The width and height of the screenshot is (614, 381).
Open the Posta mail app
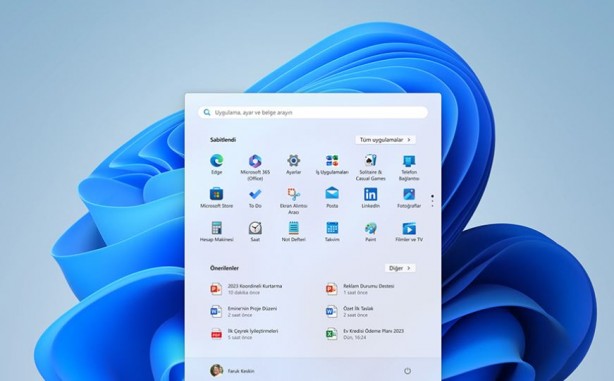point(332,194)
